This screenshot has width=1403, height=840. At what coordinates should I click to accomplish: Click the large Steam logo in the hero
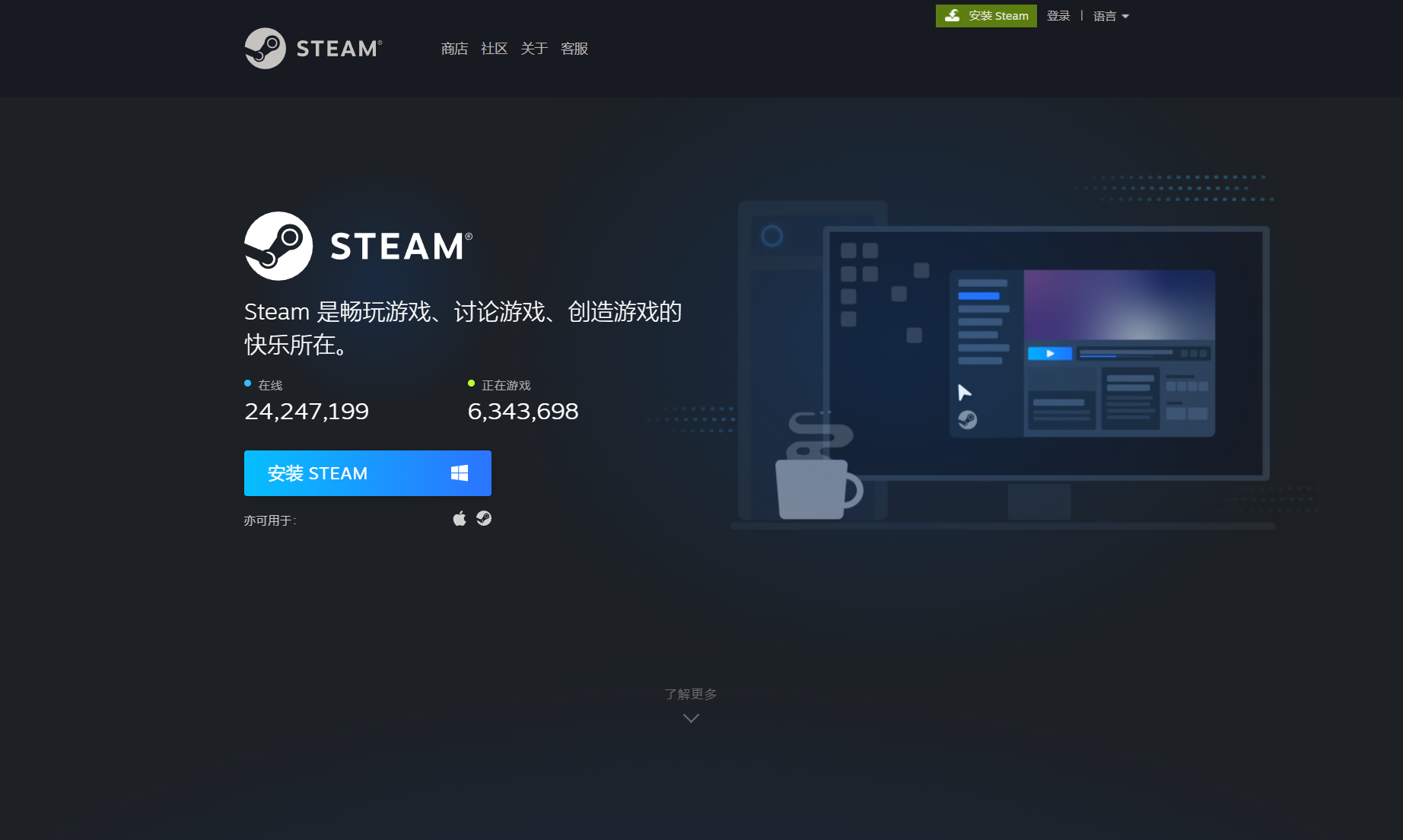pos(358,246)
